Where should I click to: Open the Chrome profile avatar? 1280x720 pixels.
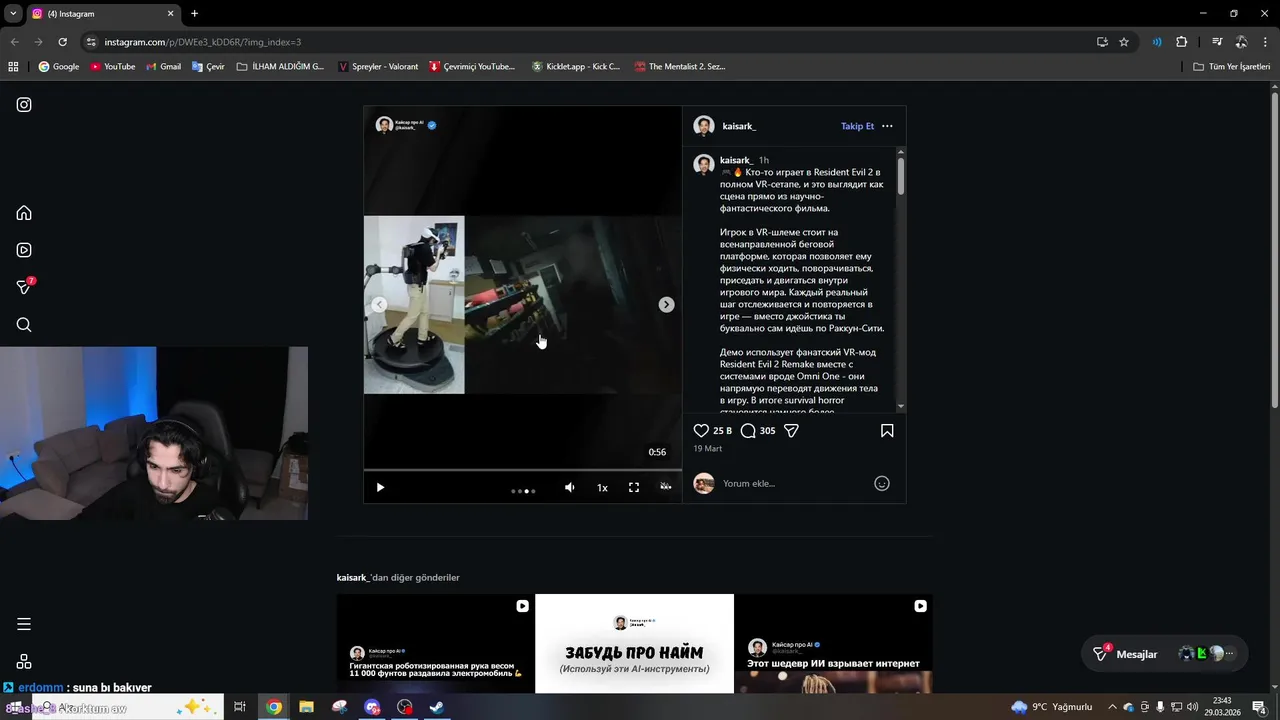1241,42
